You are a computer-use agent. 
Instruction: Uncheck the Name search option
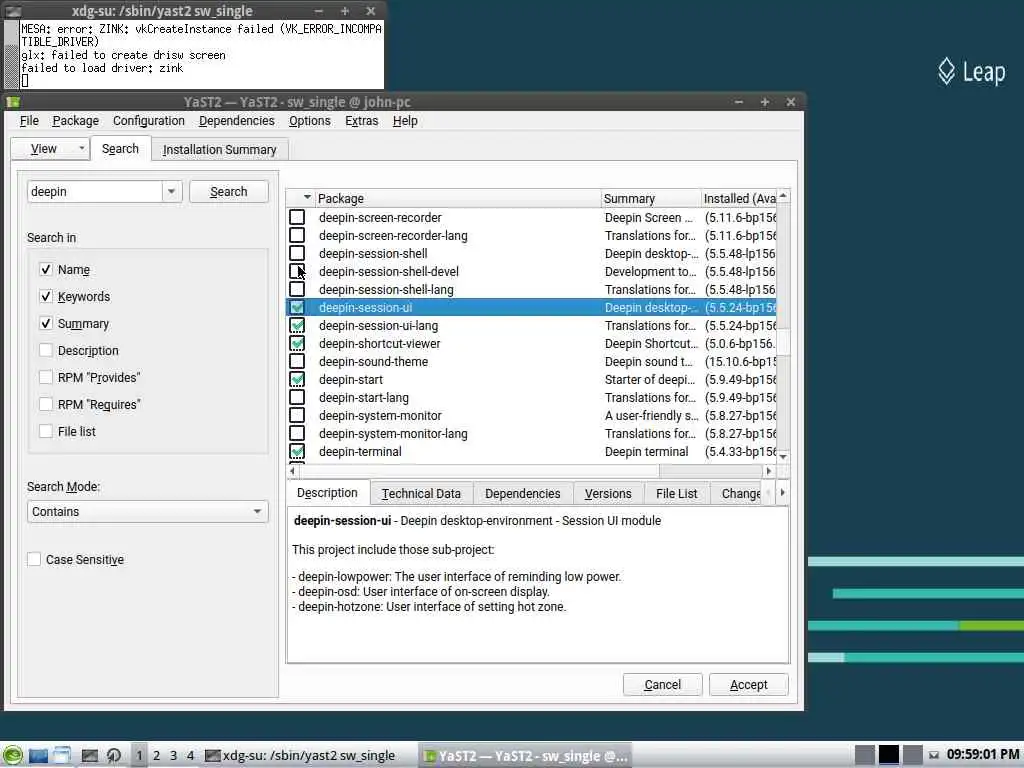click(x=46, y=269)
